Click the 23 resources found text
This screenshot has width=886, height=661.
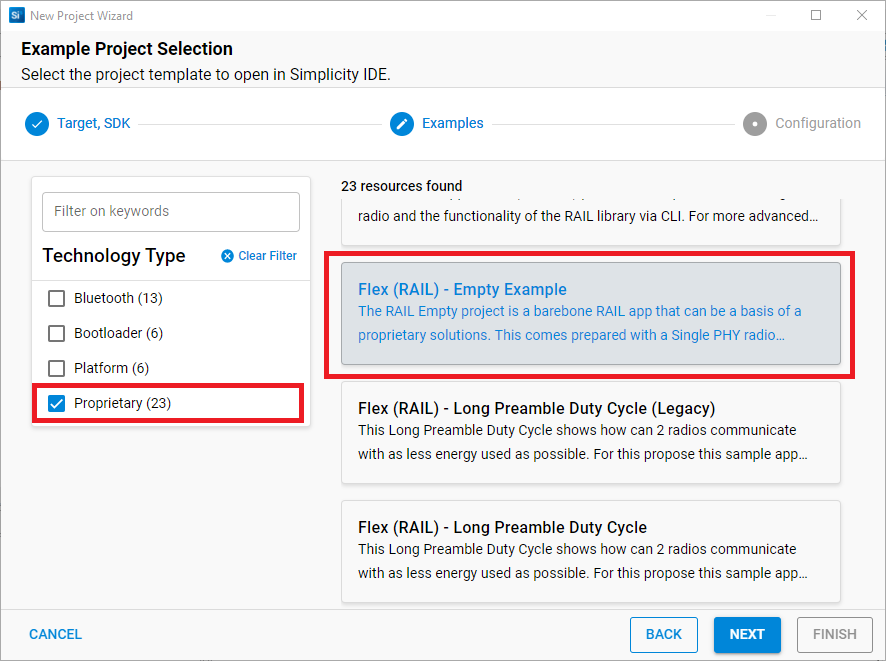[x=402, y=186]
